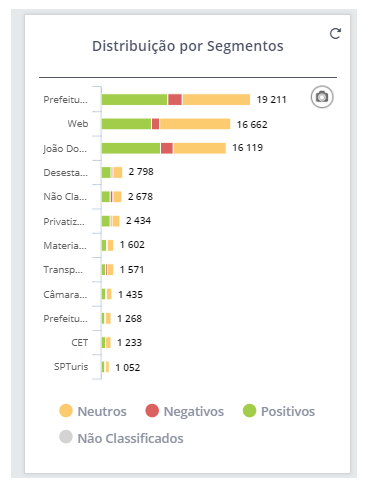Click the CET category label

tap(80, 343)
